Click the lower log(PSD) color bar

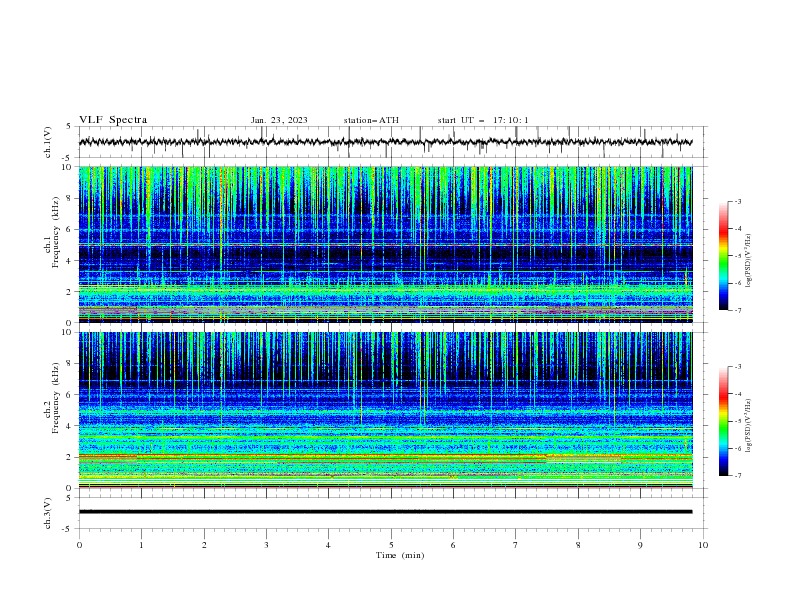(x=723, y=421)
